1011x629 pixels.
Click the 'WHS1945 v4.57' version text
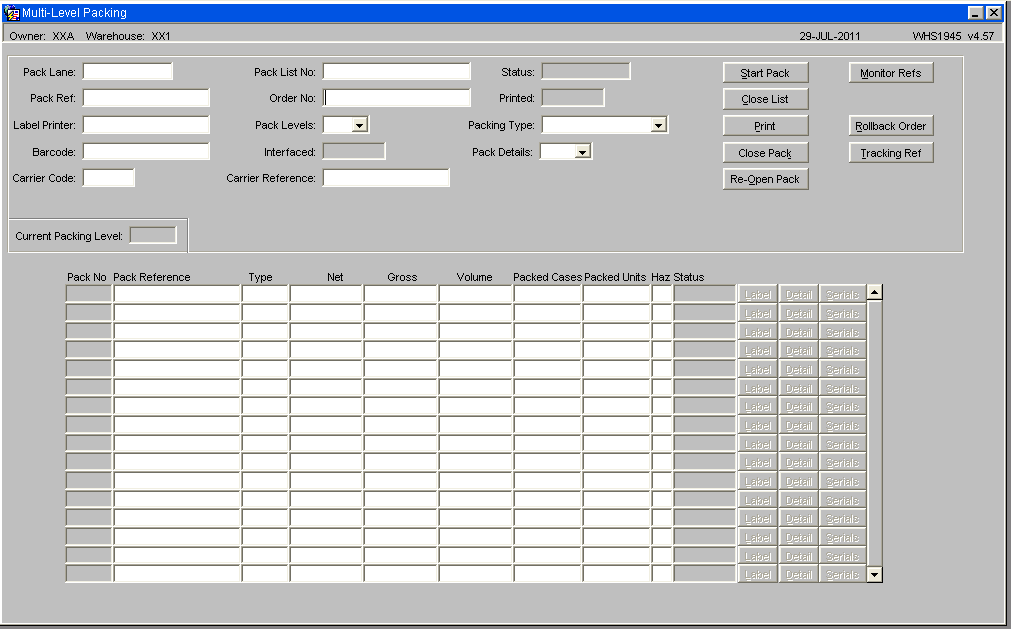click(x=953, y=36)
